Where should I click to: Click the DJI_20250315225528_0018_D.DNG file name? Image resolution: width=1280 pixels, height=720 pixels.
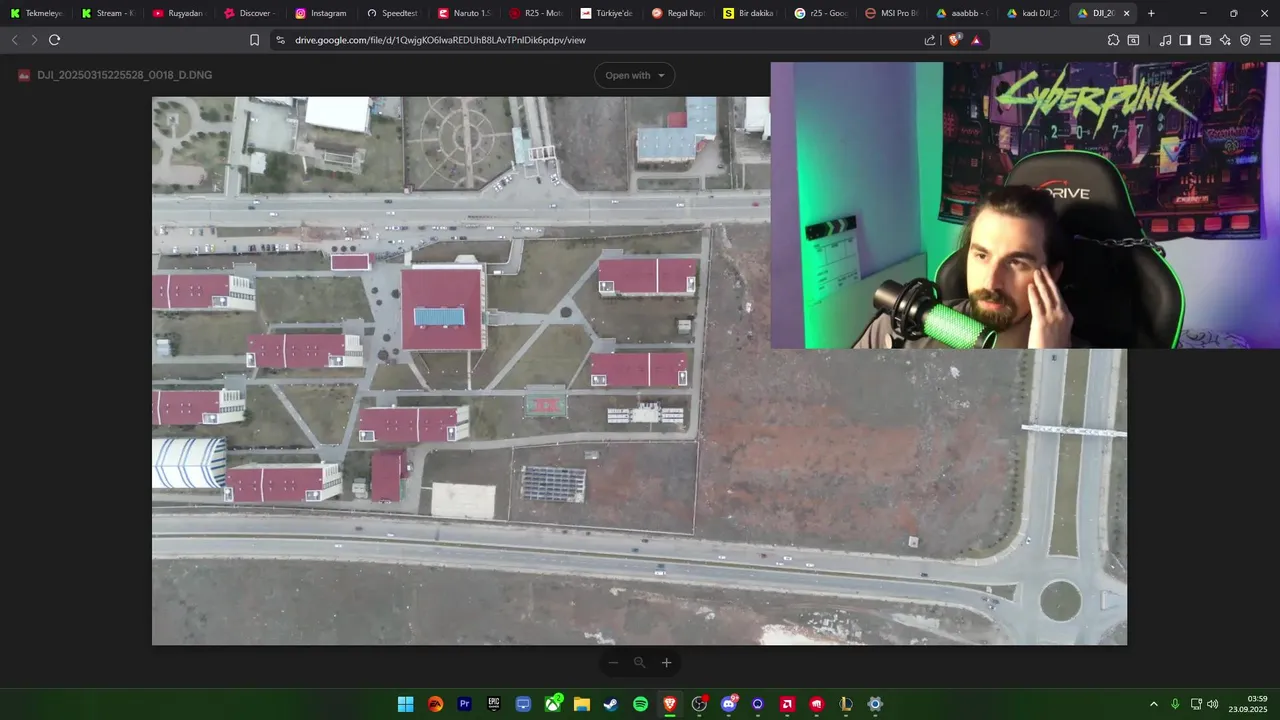click(x=124, y=75)
